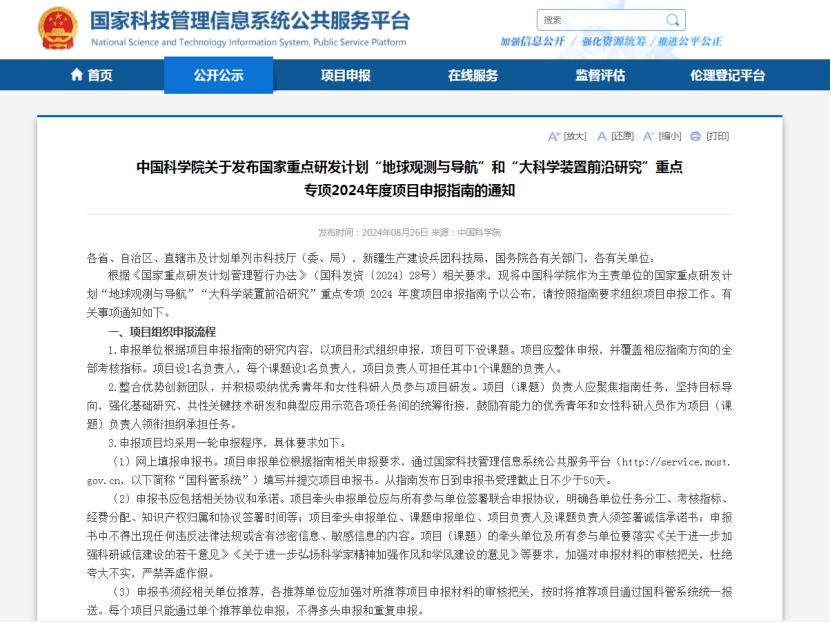Click the [放大] text link
The image size is (831, 623).
[575, 137]
